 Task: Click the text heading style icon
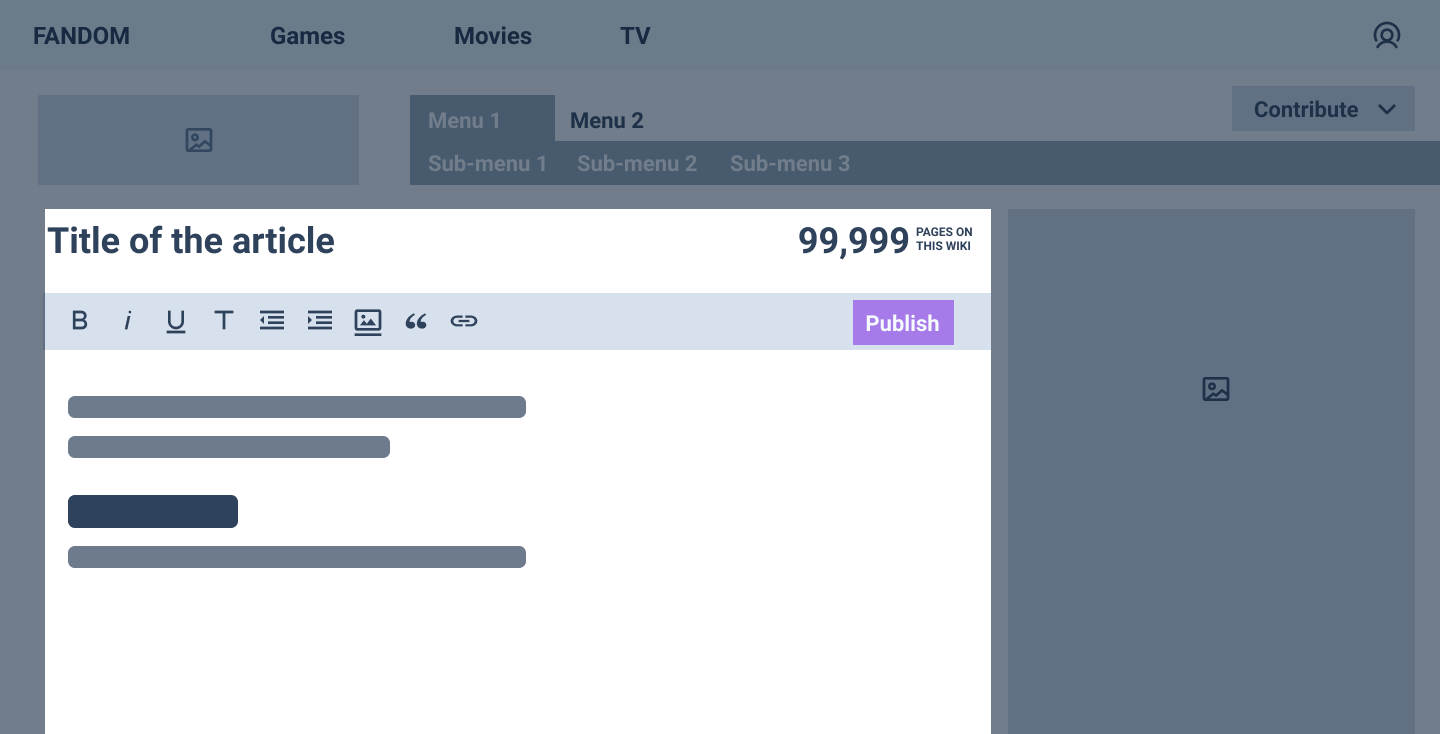tap(224, 321)
